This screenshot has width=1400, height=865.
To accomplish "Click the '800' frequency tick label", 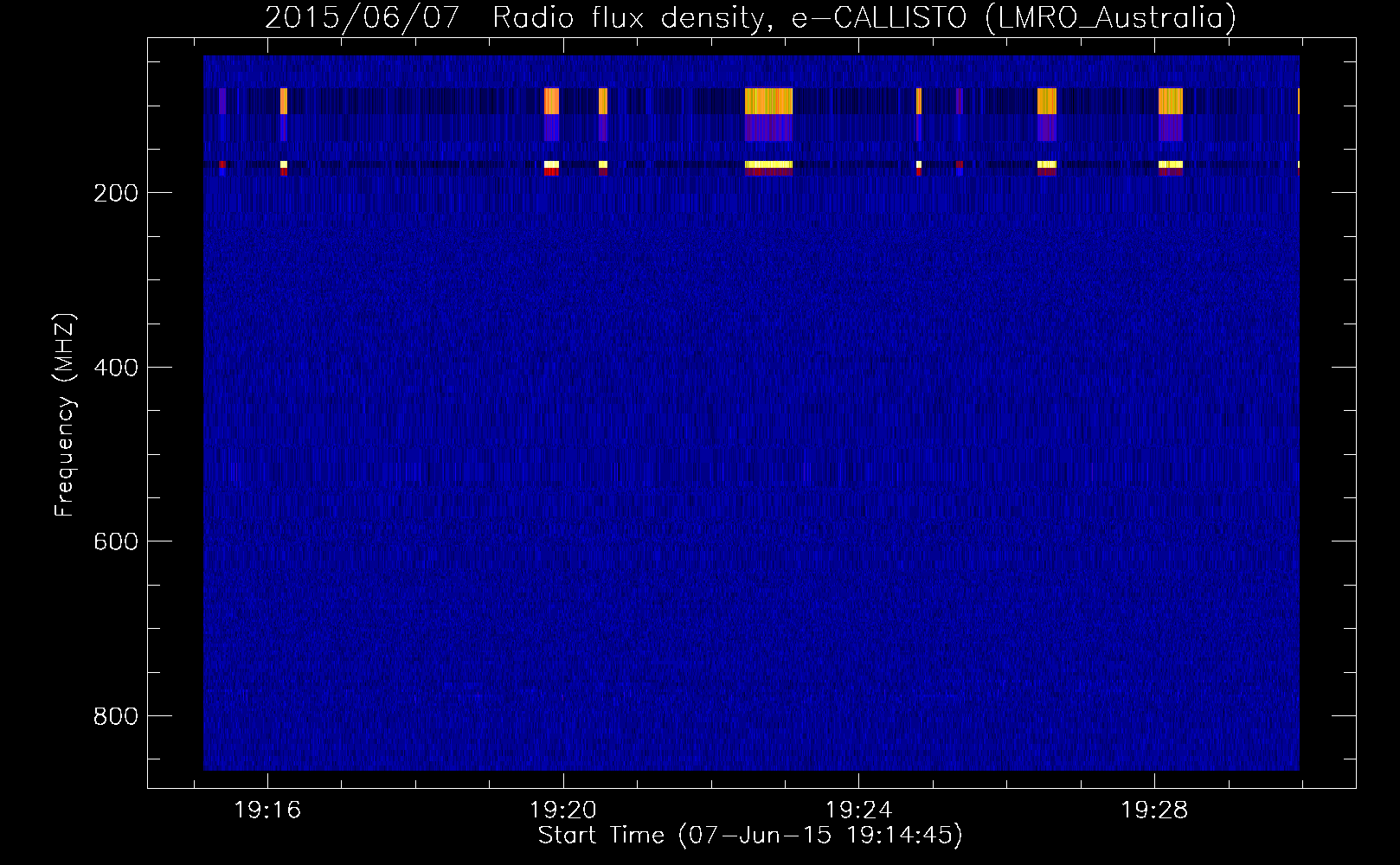I will pyautogui.click(x=116, y=716).
